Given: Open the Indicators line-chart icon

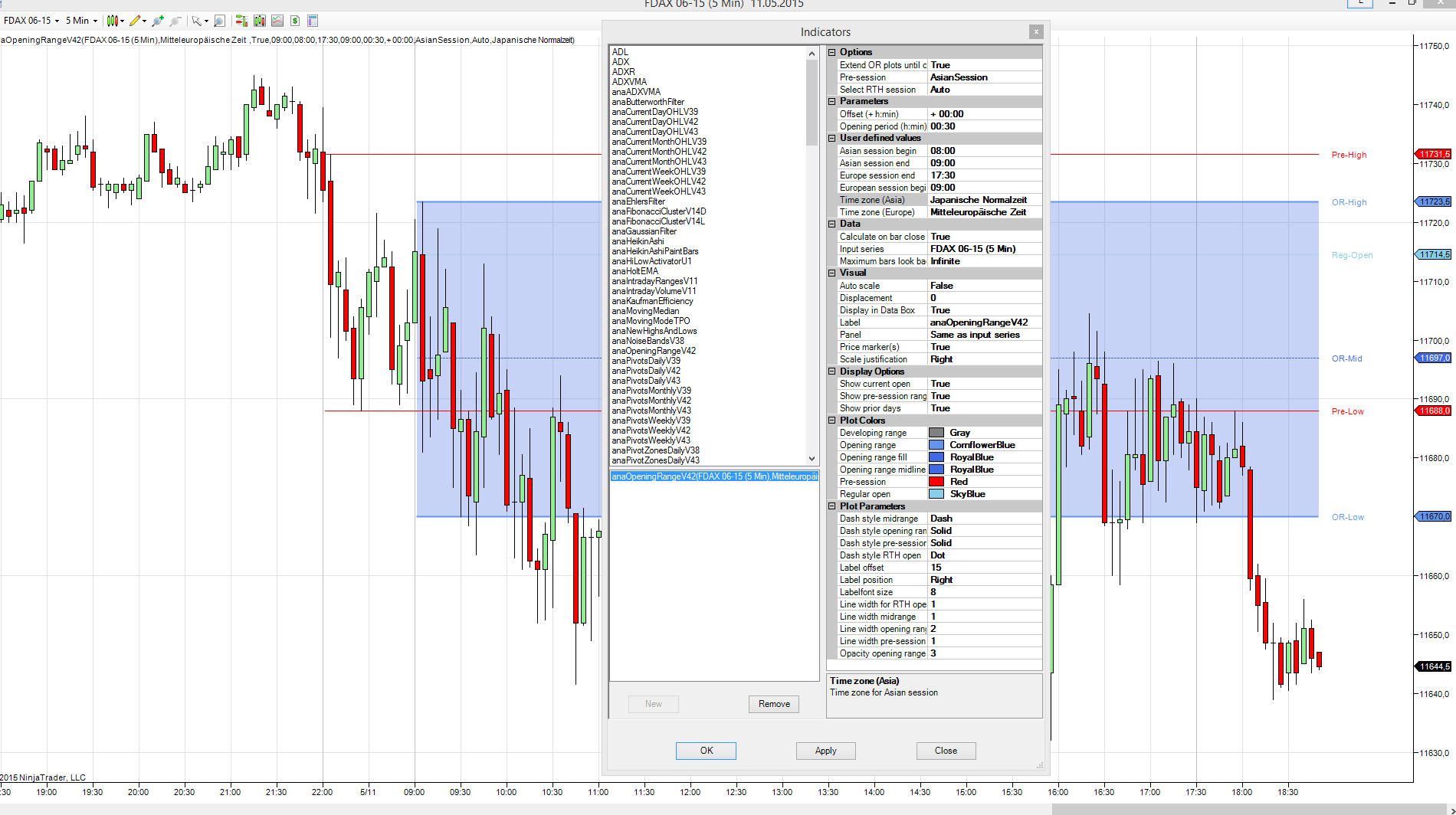Looking at the screenshot, I should (277, 21).
